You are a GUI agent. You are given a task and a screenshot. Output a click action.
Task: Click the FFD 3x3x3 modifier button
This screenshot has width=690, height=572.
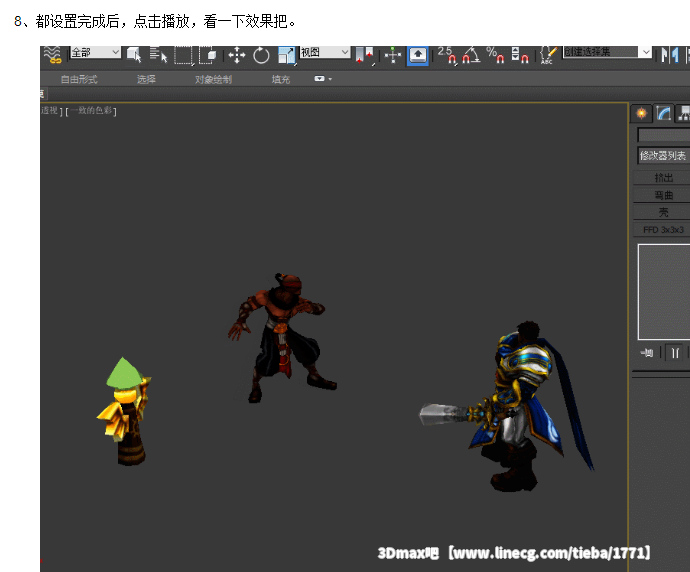click(x=662, y=230)
